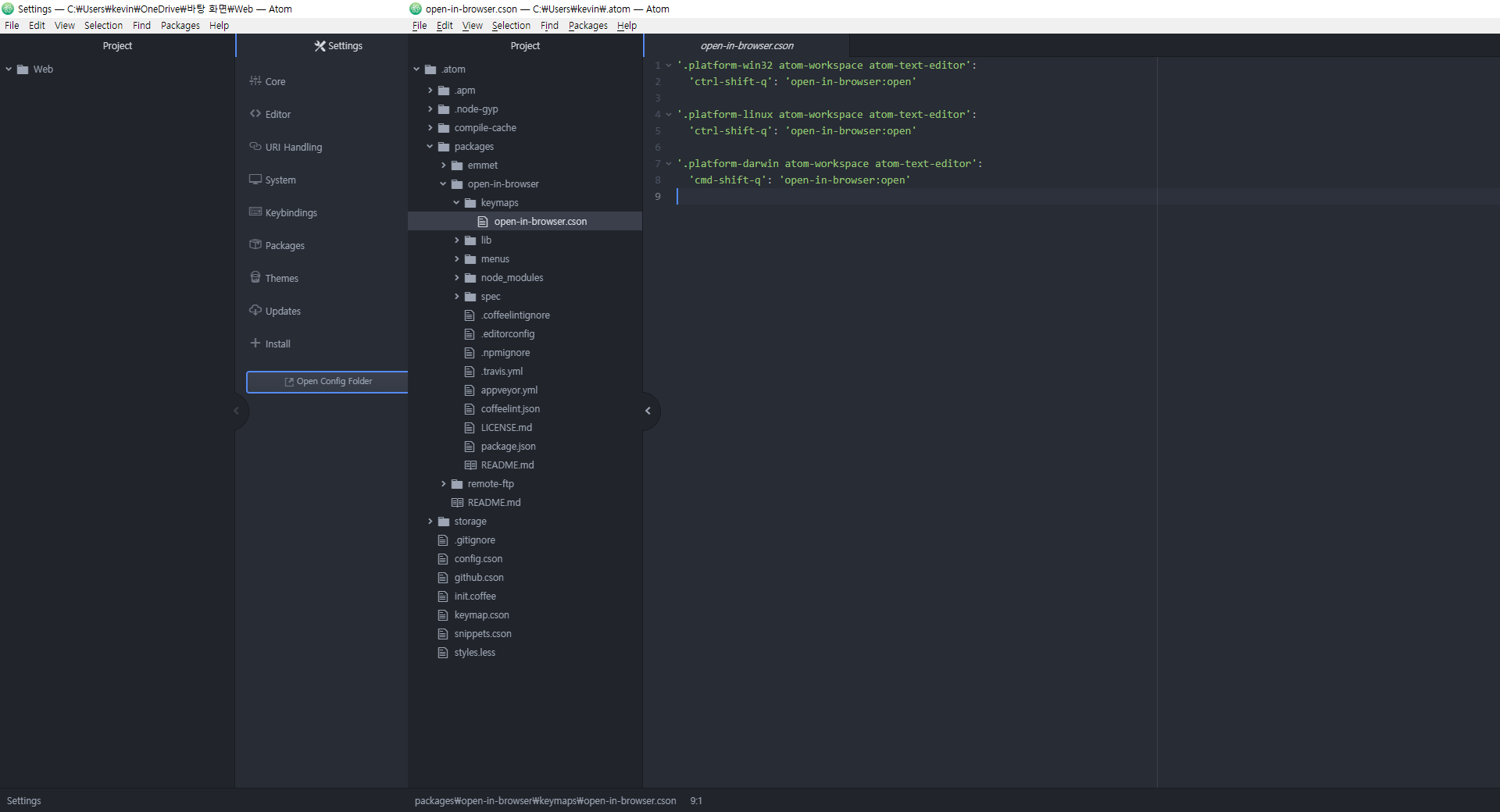The width and height of the screenshot is (1500, 812).
Task: Click the emmet folder icon
Action: tap(457, 166)
